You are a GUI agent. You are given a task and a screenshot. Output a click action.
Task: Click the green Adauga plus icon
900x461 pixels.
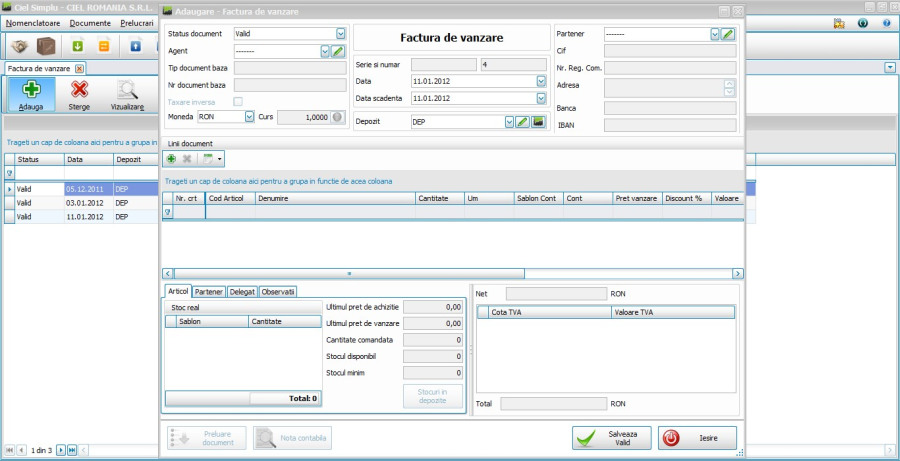30,91
